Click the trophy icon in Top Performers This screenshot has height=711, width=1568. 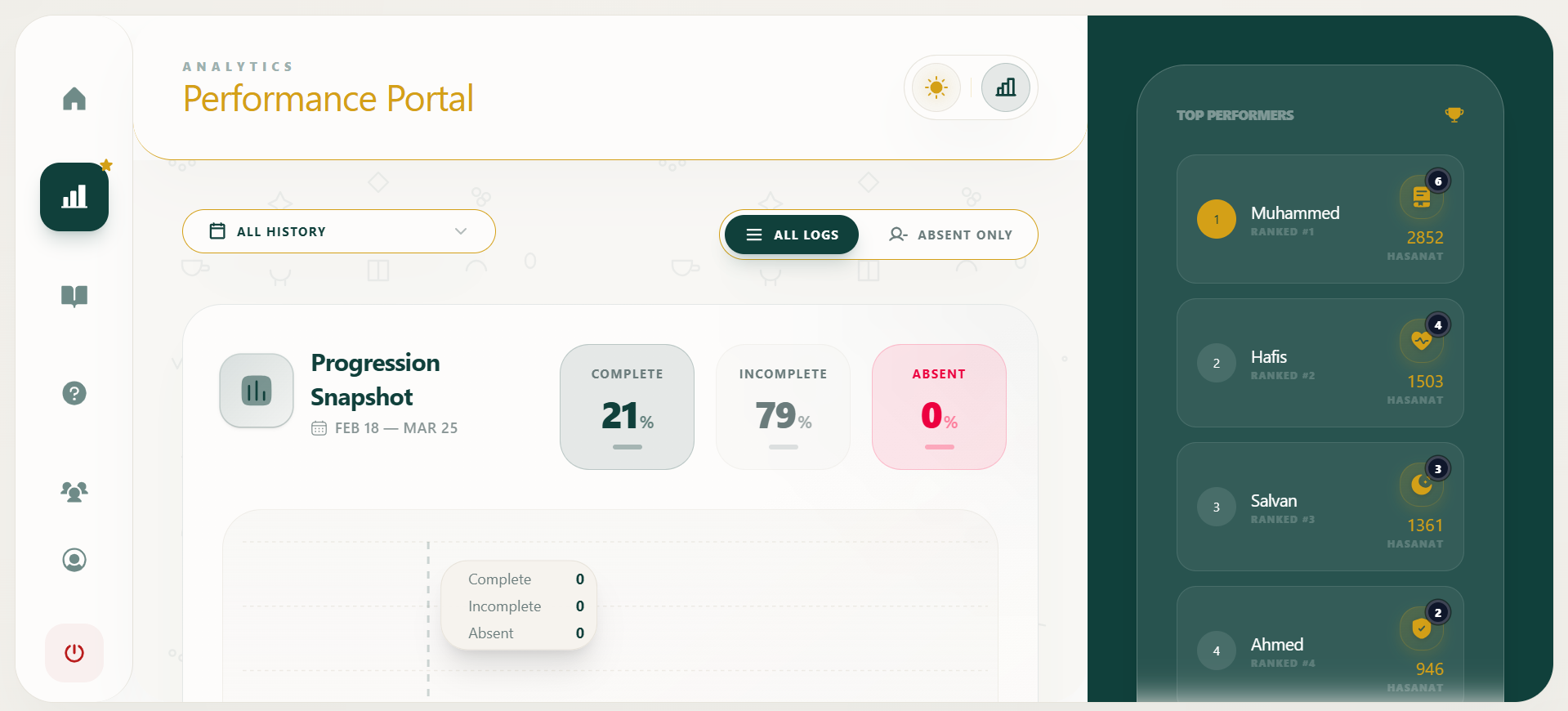1454,114
